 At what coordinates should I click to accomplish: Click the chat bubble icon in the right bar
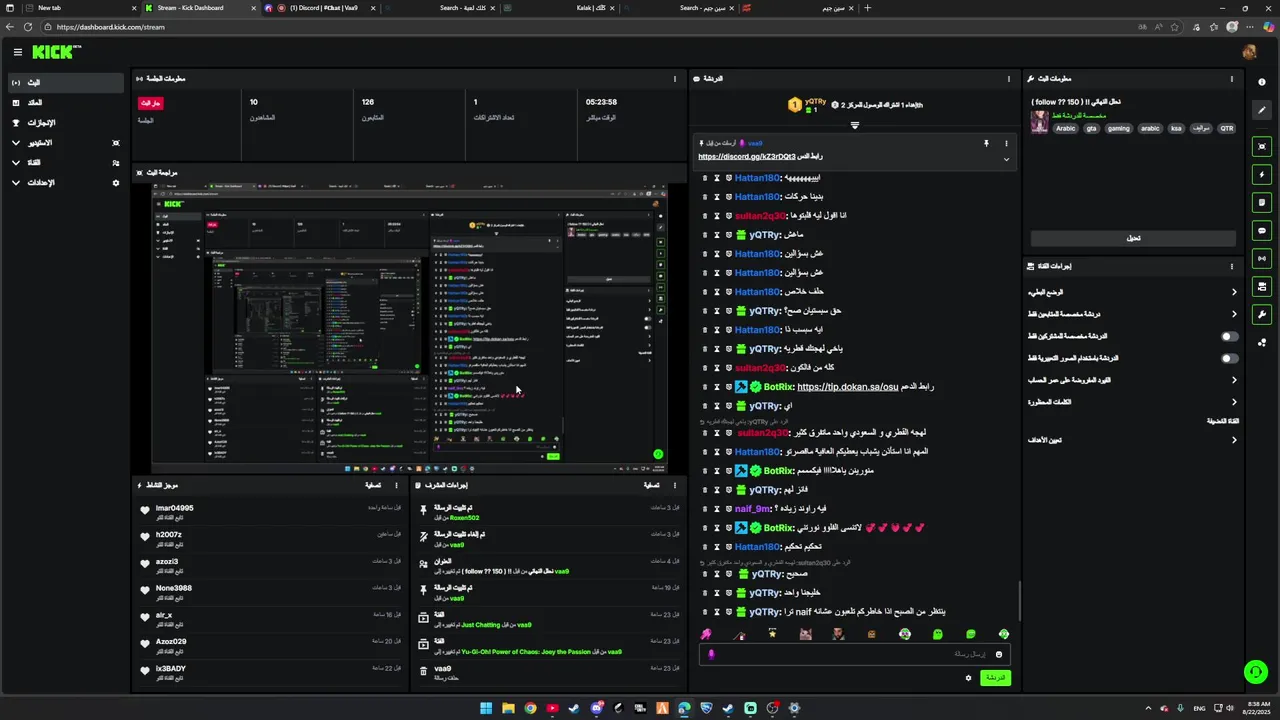(x=1262, y=230)
